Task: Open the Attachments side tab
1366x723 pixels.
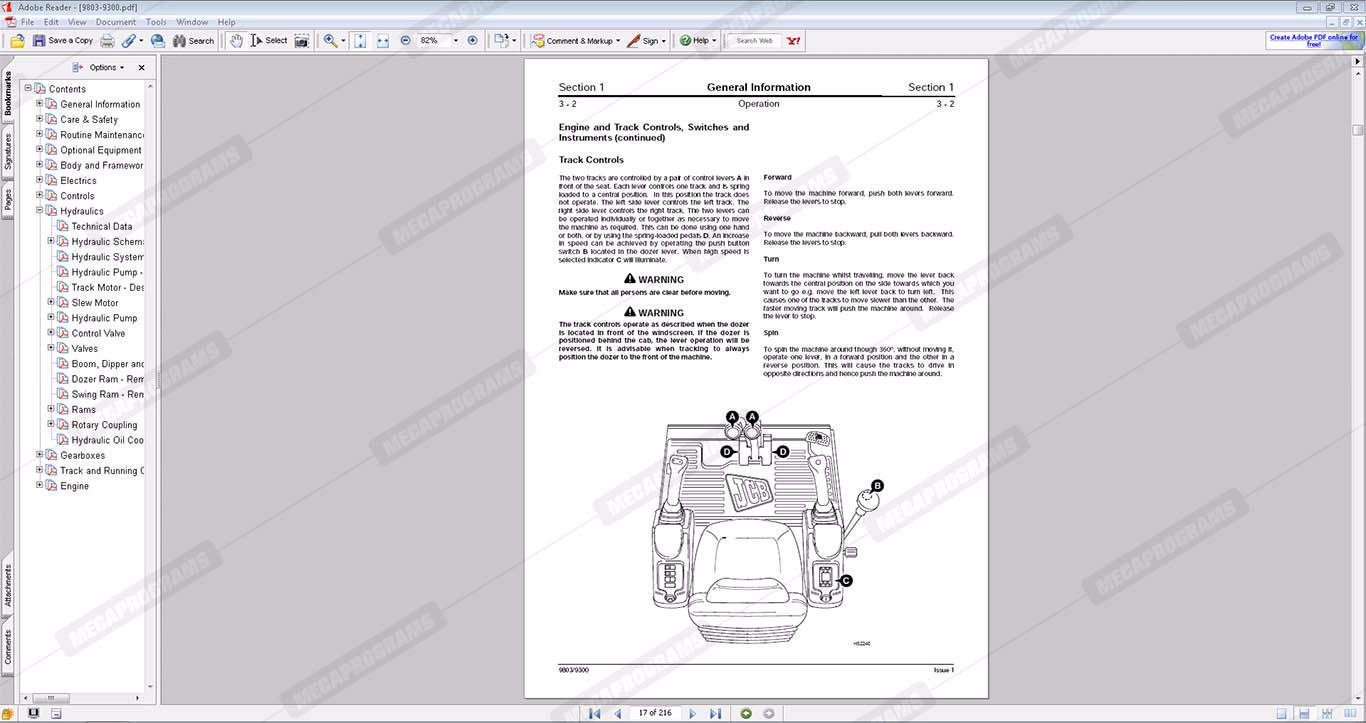Action: pyautogui.click(x=8, y=586)
